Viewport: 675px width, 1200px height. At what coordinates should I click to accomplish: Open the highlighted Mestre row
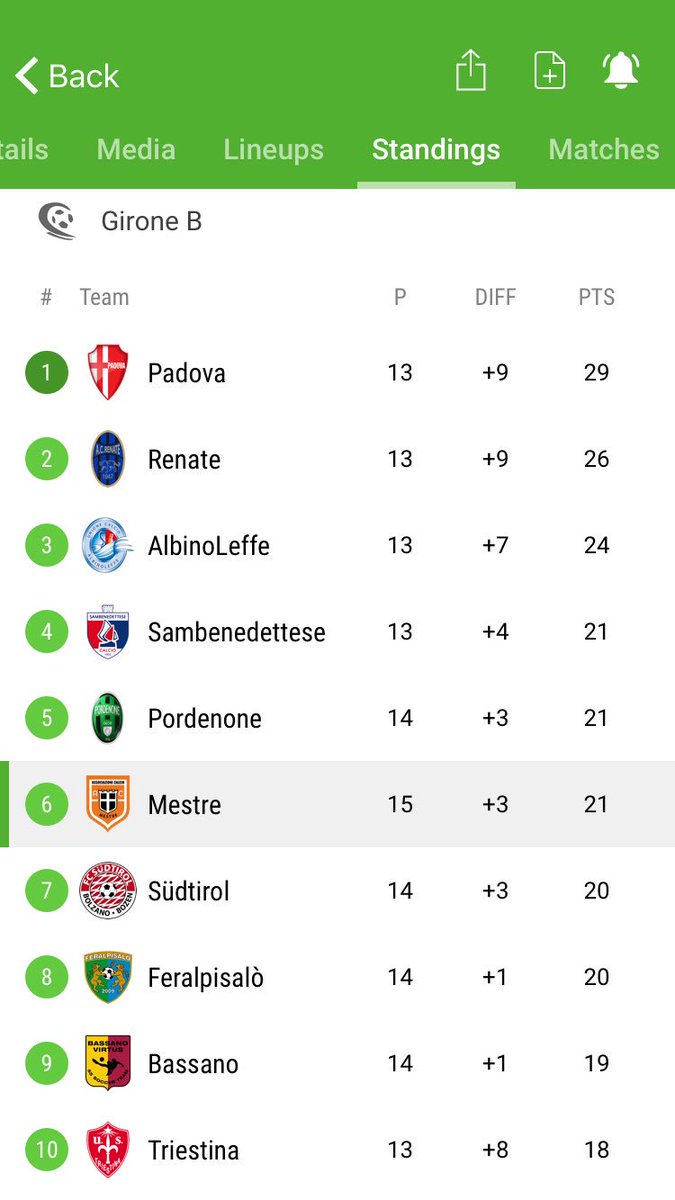[x=337, y=804]
